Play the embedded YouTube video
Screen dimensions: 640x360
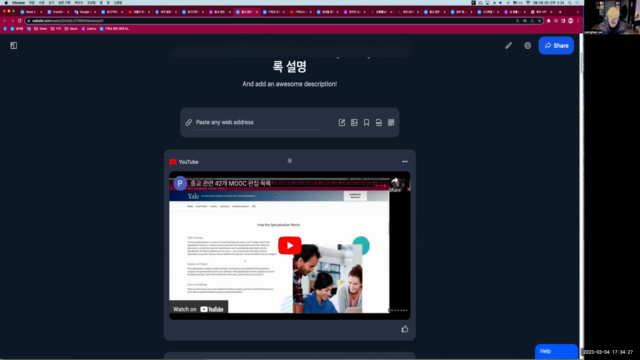pos(290,245)
